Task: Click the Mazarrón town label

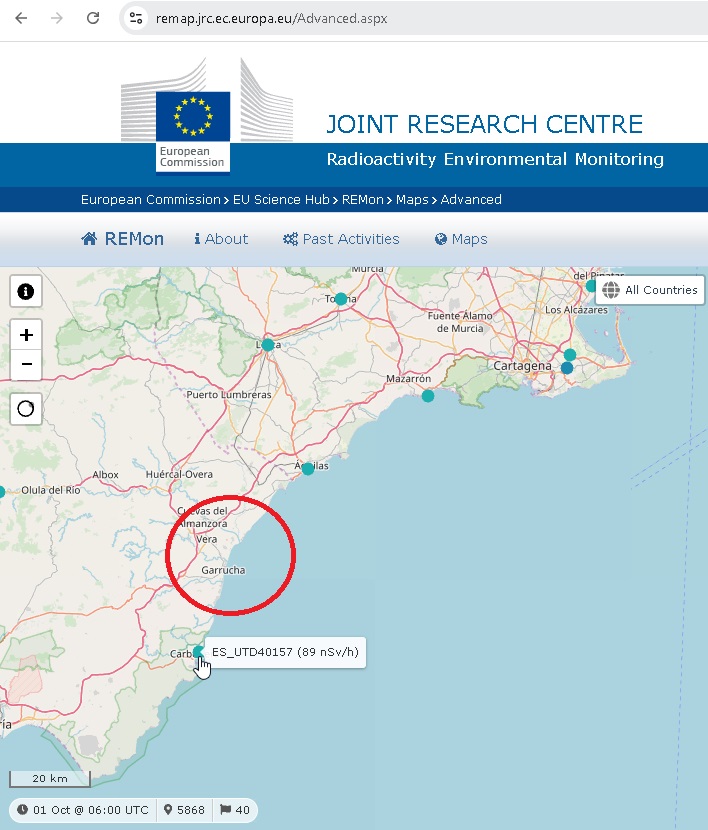Action: coord(409,379)
